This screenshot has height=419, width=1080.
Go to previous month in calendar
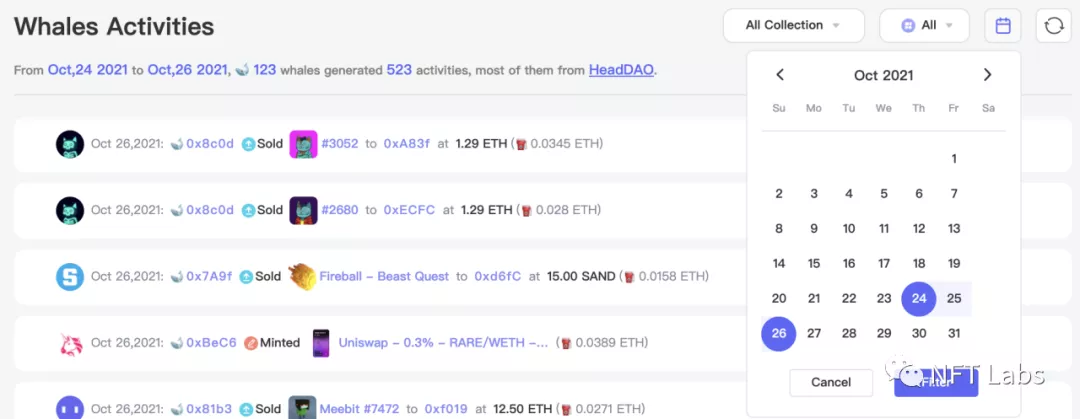click(780, 74)
